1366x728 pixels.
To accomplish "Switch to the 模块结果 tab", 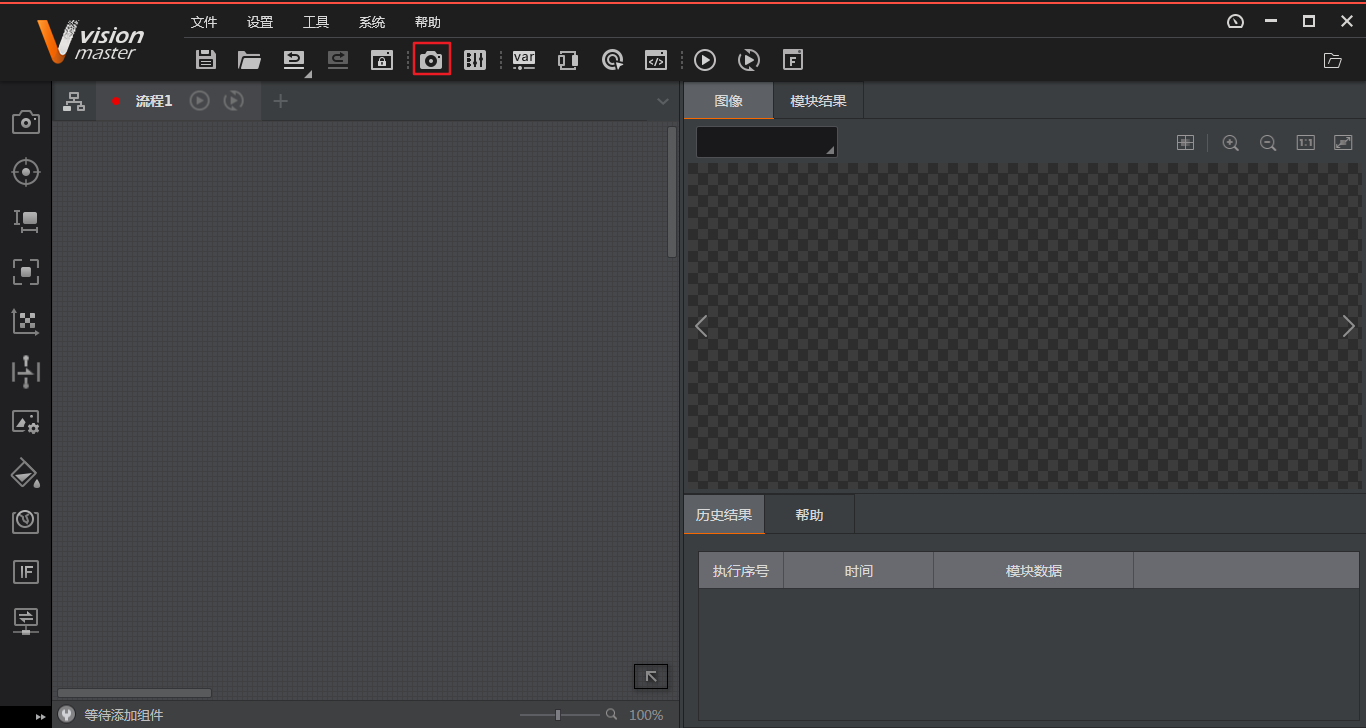I will (x=816, y=100).
